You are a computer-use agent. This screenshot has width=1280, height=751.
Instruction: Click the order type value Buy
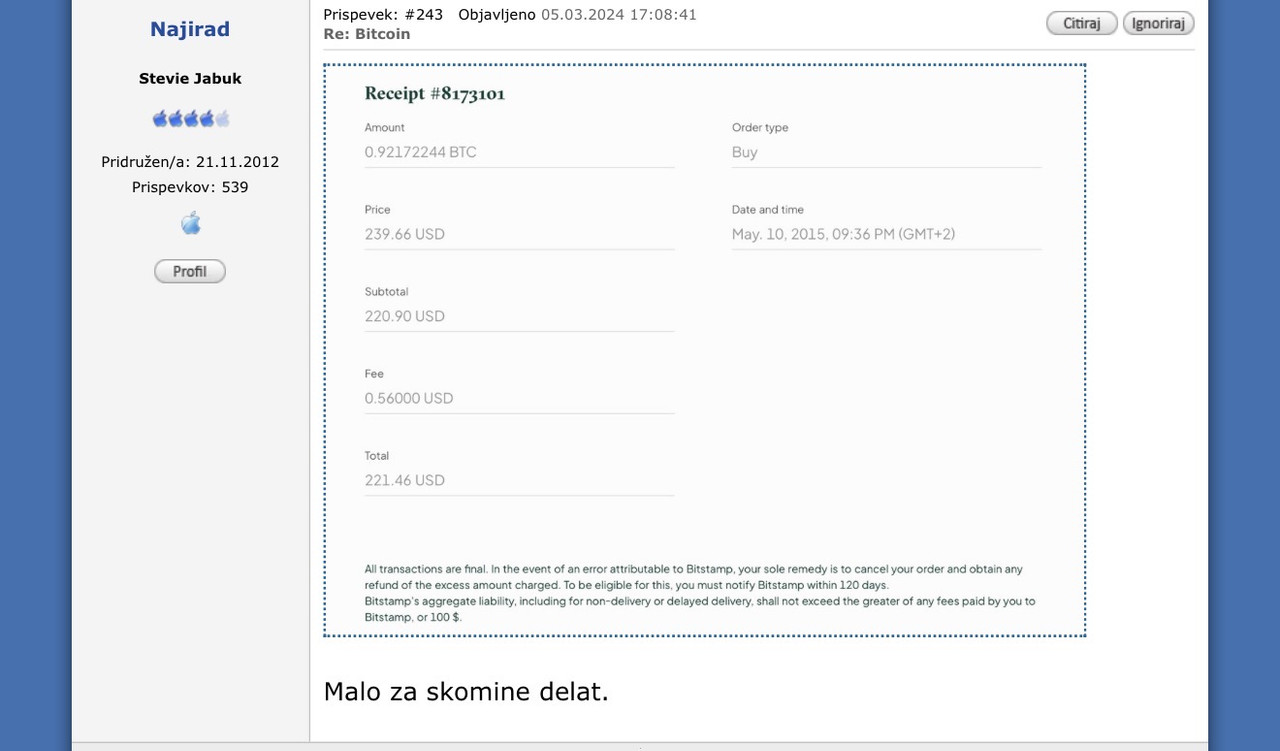(745, 152)
